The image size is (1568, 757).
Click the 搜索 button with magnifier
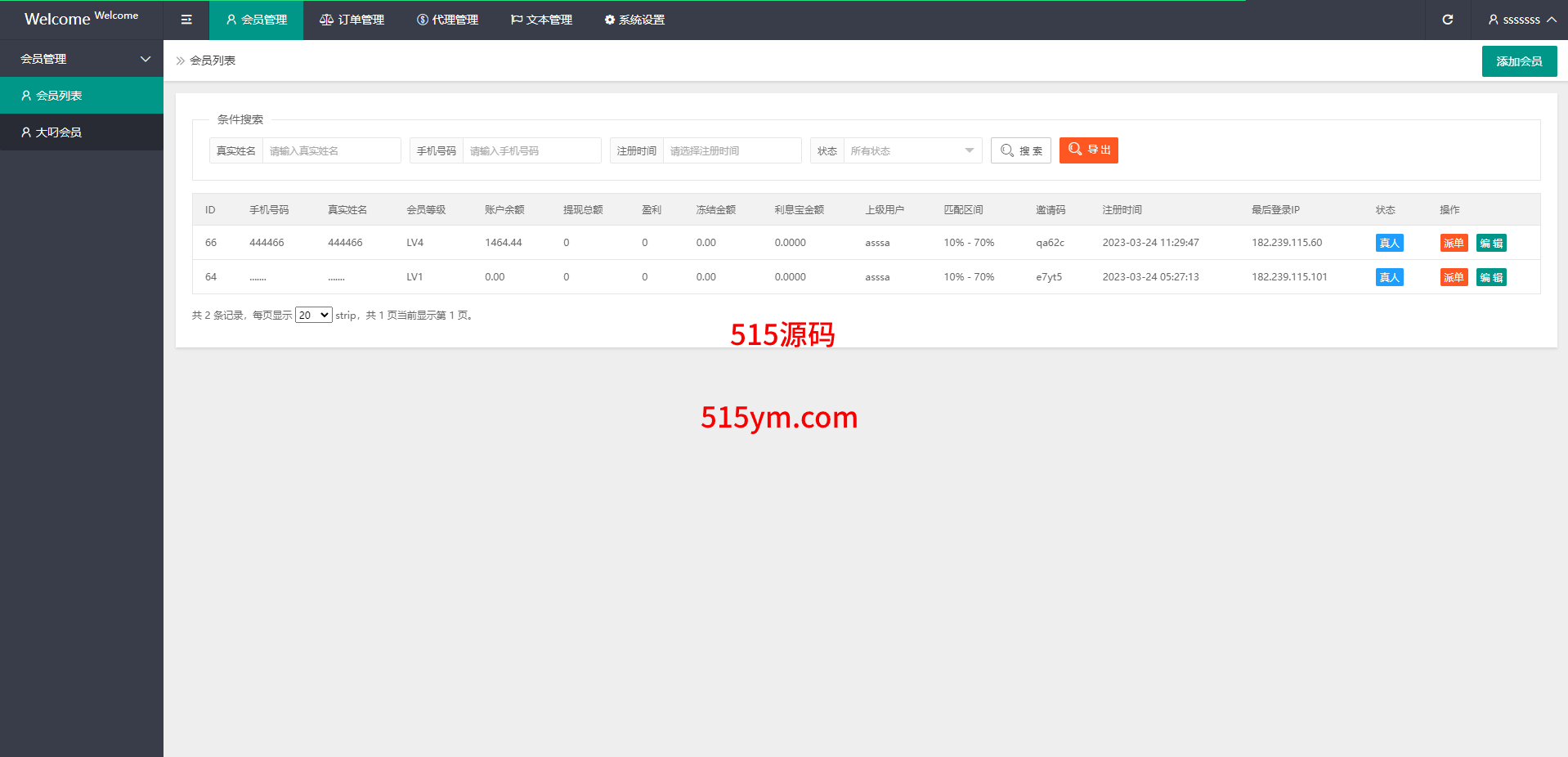1020,150
